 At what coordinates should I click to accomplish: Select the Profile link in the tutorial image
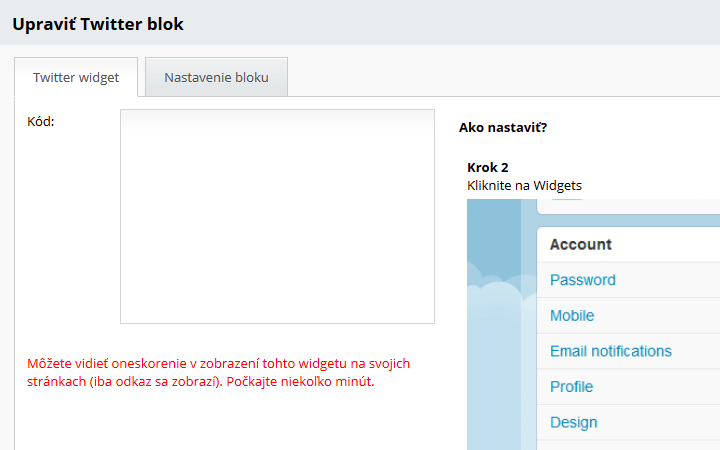click(571, 387)
